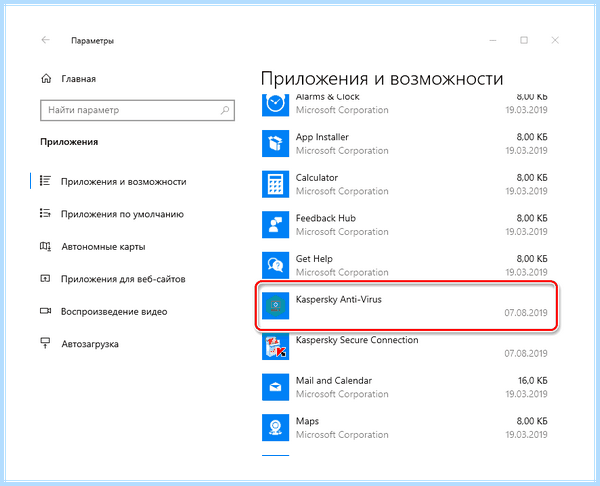
Task: Click the Автономные карты map icon
Action: tap(45, 246)
